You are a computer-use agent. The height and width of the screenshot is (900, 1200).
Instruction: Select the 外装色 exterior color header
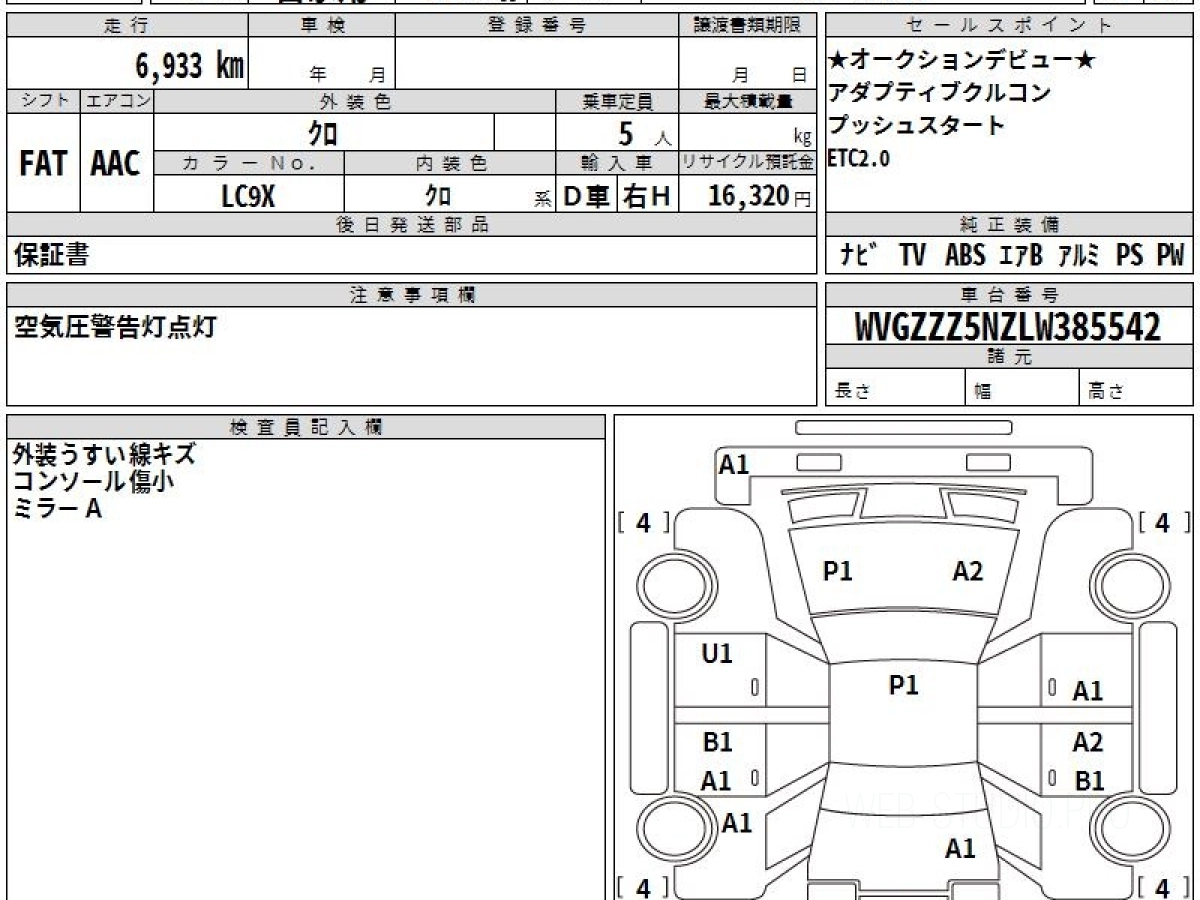[x=355, y=101]
